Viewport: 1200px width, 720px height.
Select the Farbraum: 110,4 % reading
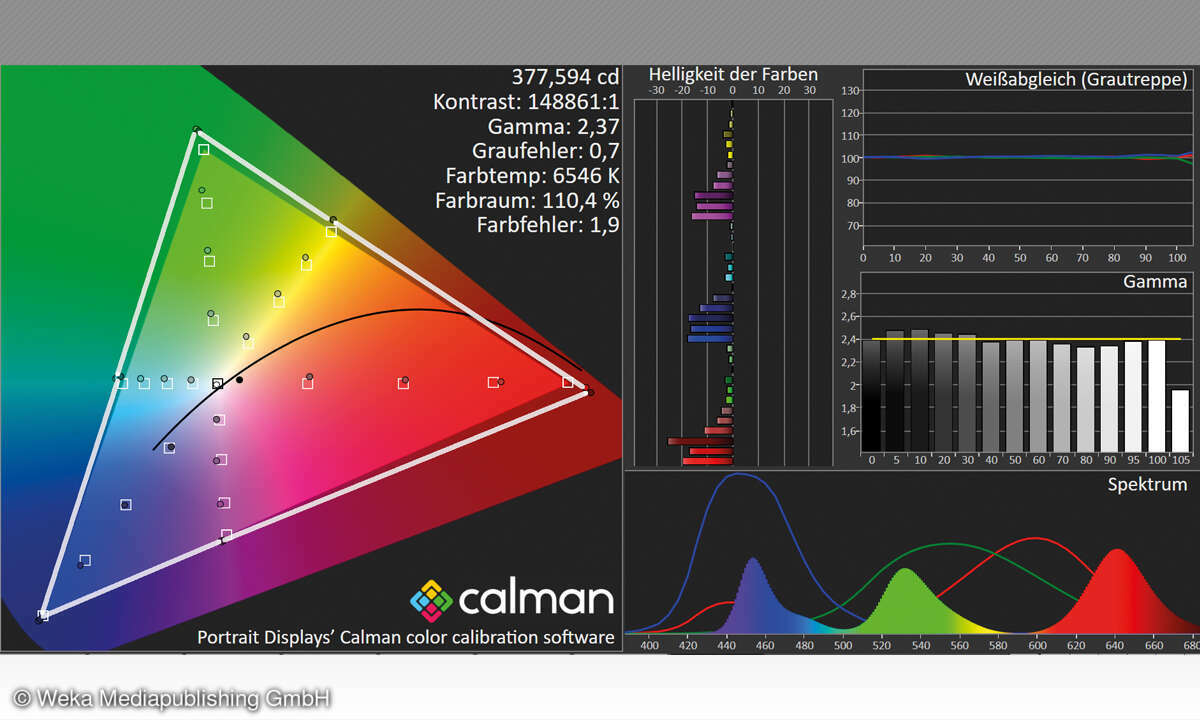pos(527,200)
